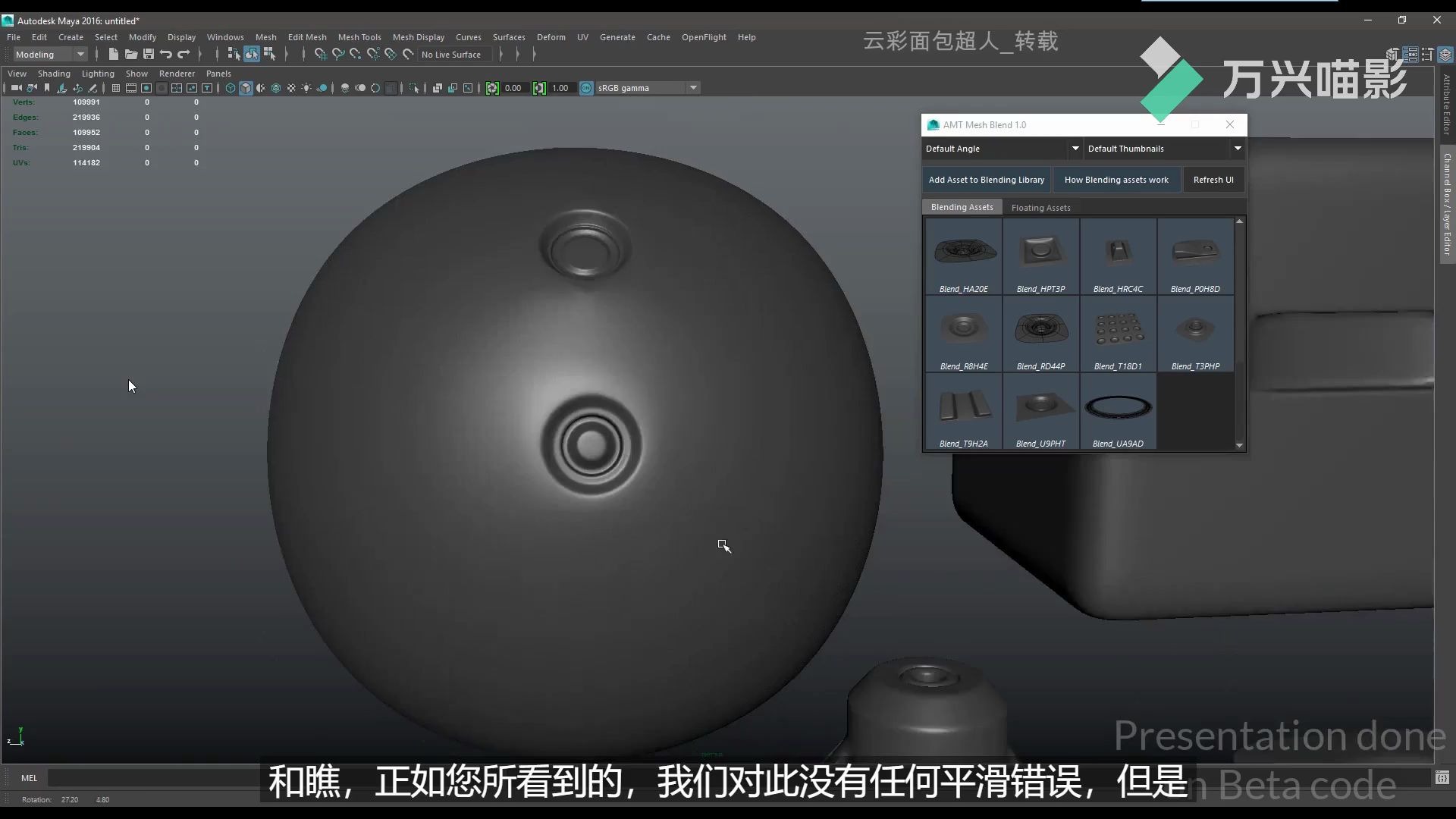Click the New Scene icon
Image resolution: width=1456 pixels, height=819 pixels.
point(113,54)
